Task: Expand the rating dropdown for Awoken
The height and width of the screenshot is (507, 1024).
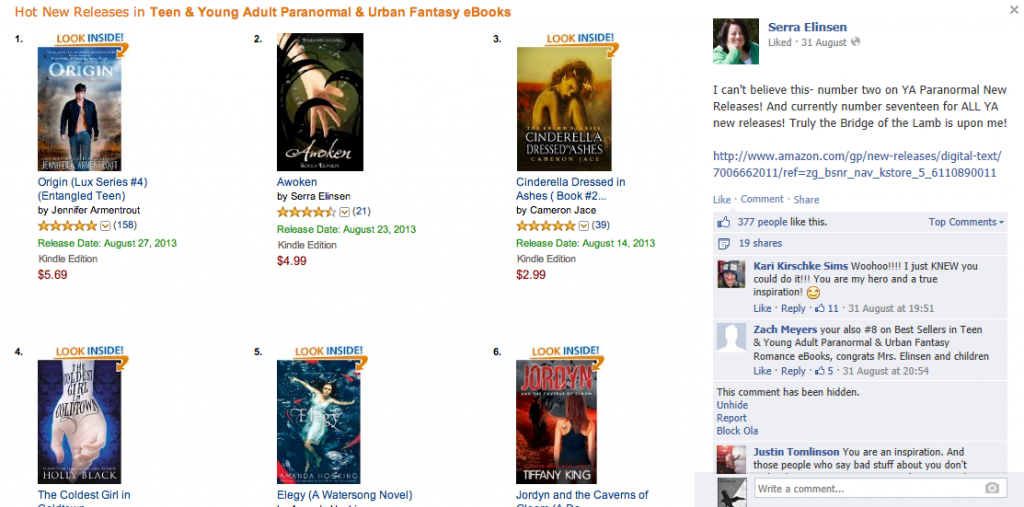Action: point(344,212)
